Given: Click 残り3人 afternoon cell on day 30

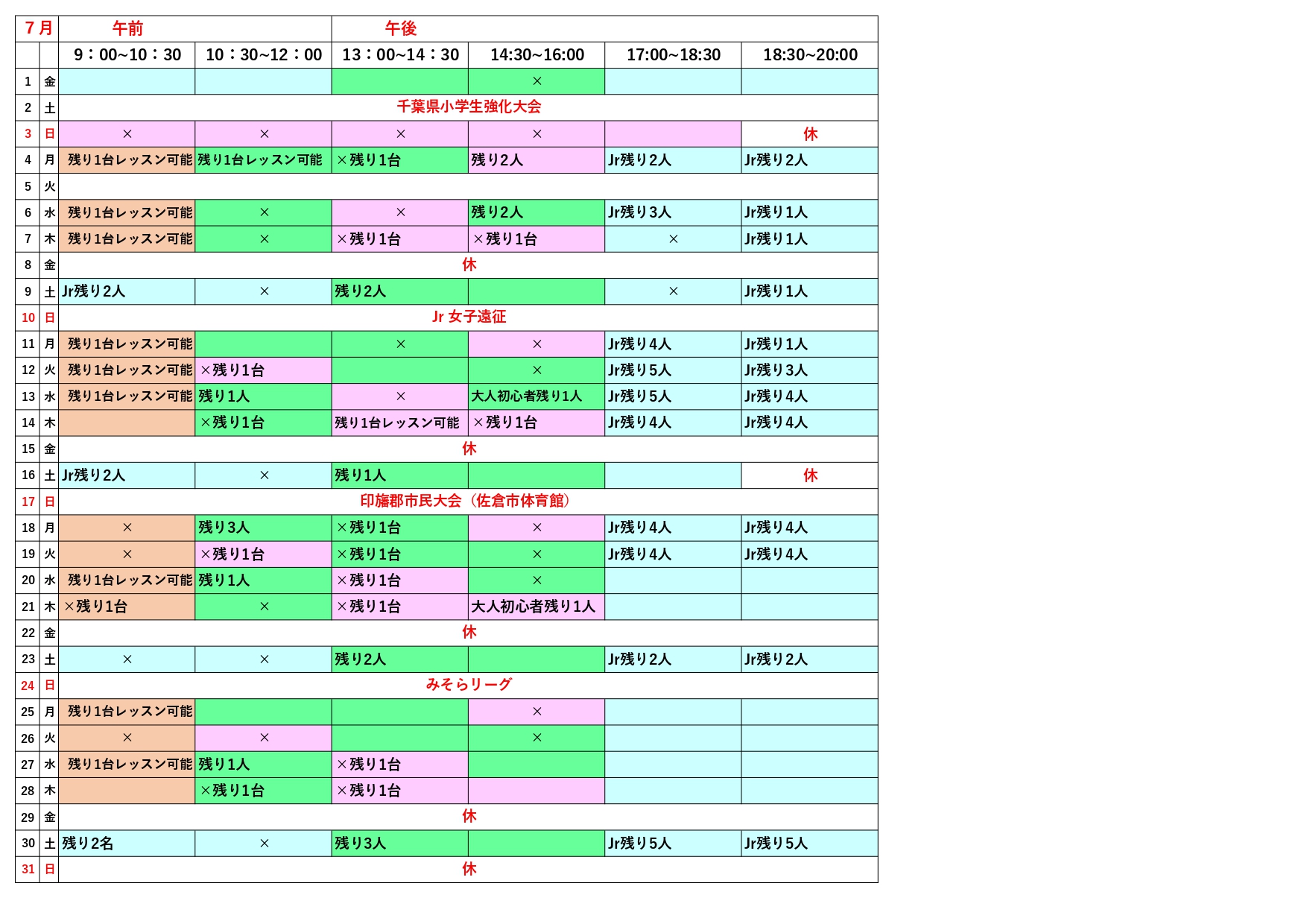Looking at the screenshot, I should pos(400,844).
